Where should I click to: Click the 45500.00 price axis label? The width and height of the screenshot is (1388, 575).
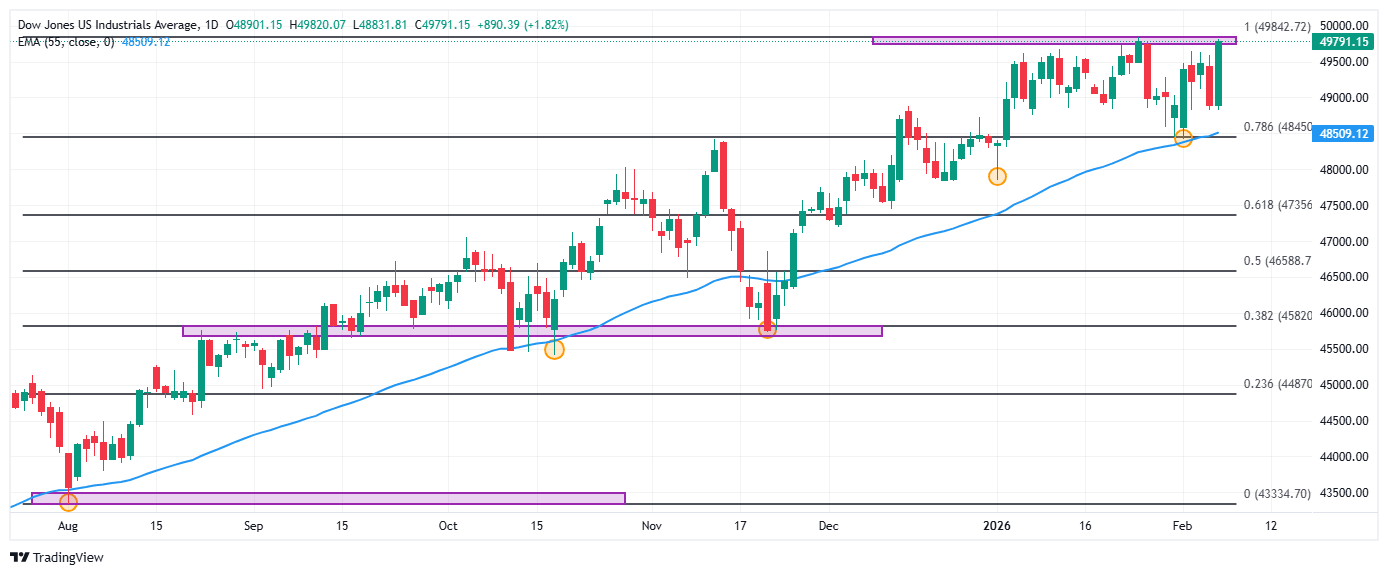pos(1344,349)
